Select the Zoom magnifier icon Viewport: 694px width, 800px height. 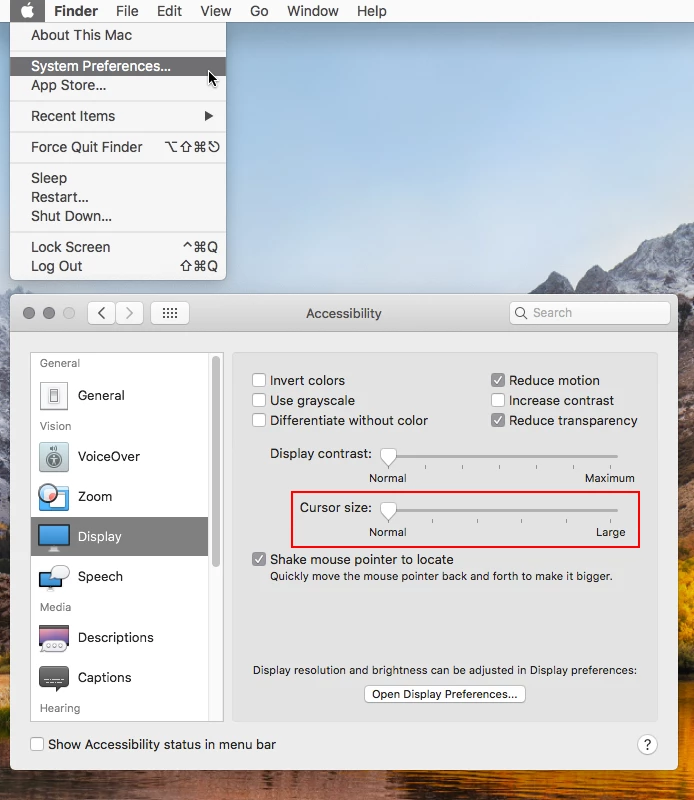[x=54, y=496]
